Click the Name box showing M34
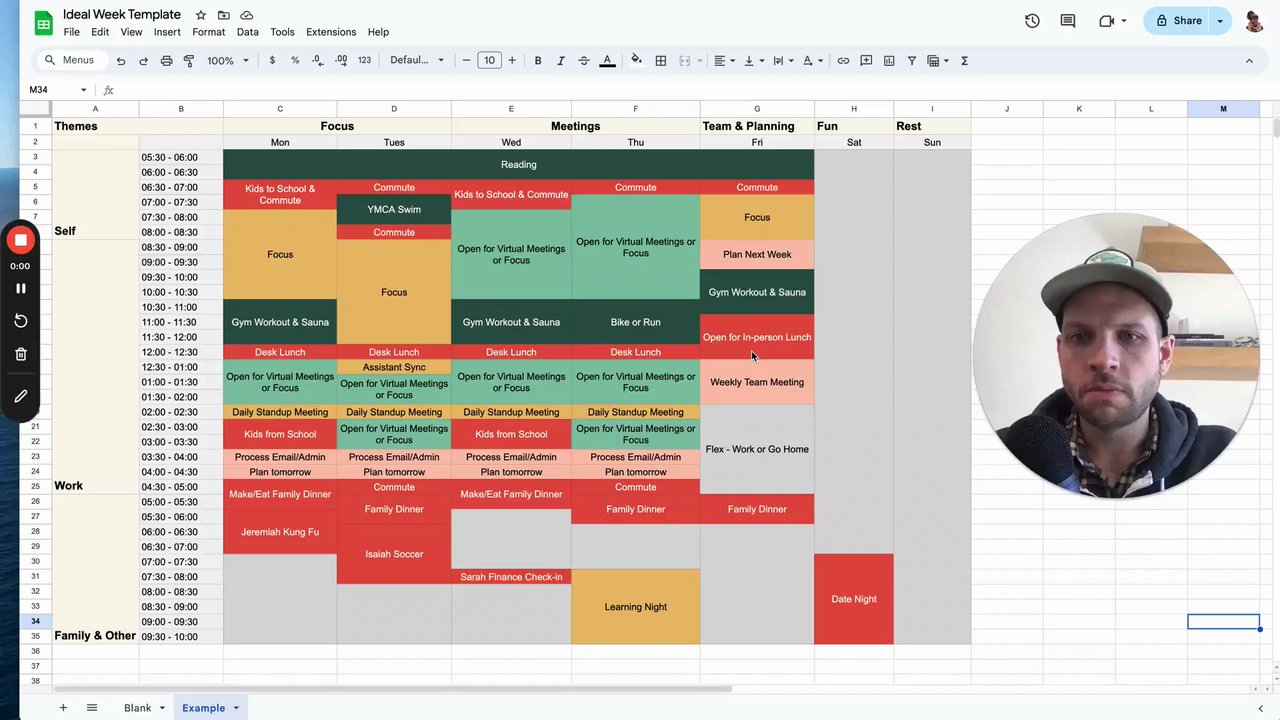The width and height of the screenshot is (1280, 720). click(58, 90)
